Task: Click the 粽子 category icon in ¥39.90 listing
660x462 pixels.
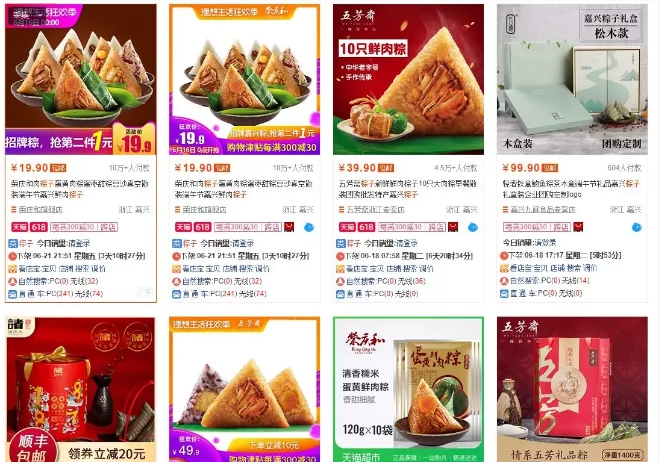Action: click(x=341, y=243)
